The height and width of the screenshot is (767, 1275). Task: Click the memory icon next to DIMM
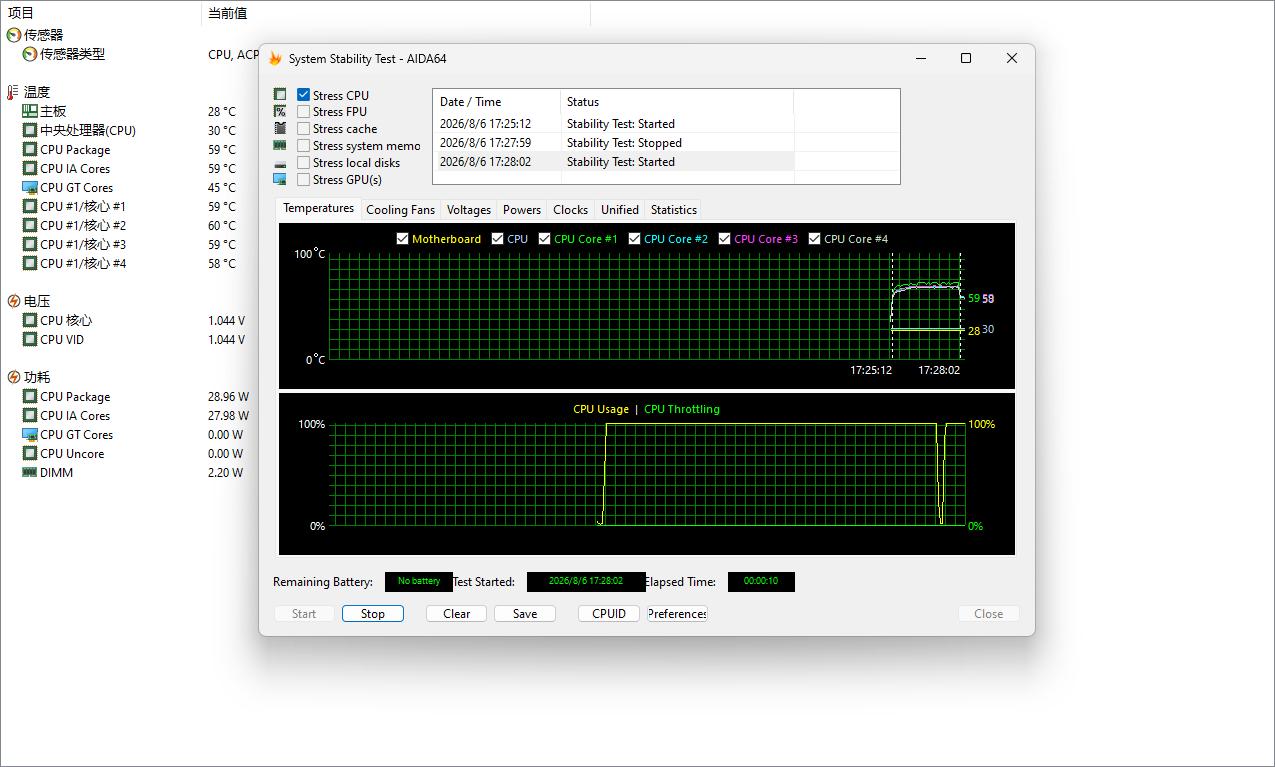coord(30,472)
